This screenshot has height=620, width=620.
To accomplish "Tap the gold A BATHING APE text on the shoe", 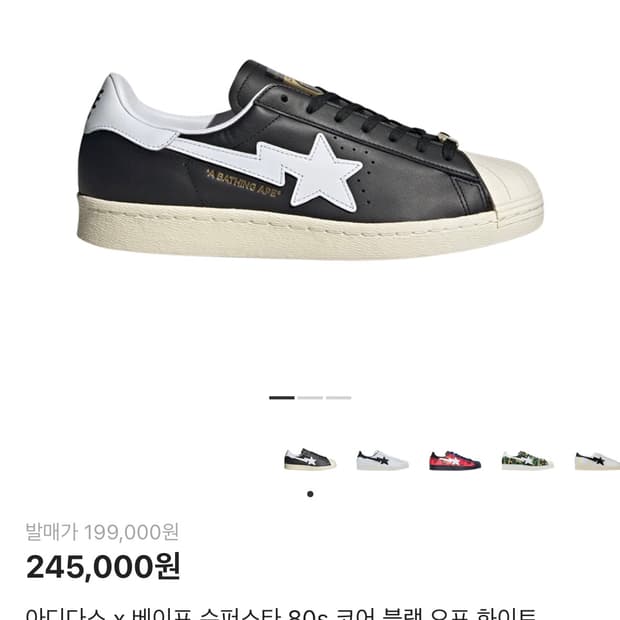I will tap(244, 183).
